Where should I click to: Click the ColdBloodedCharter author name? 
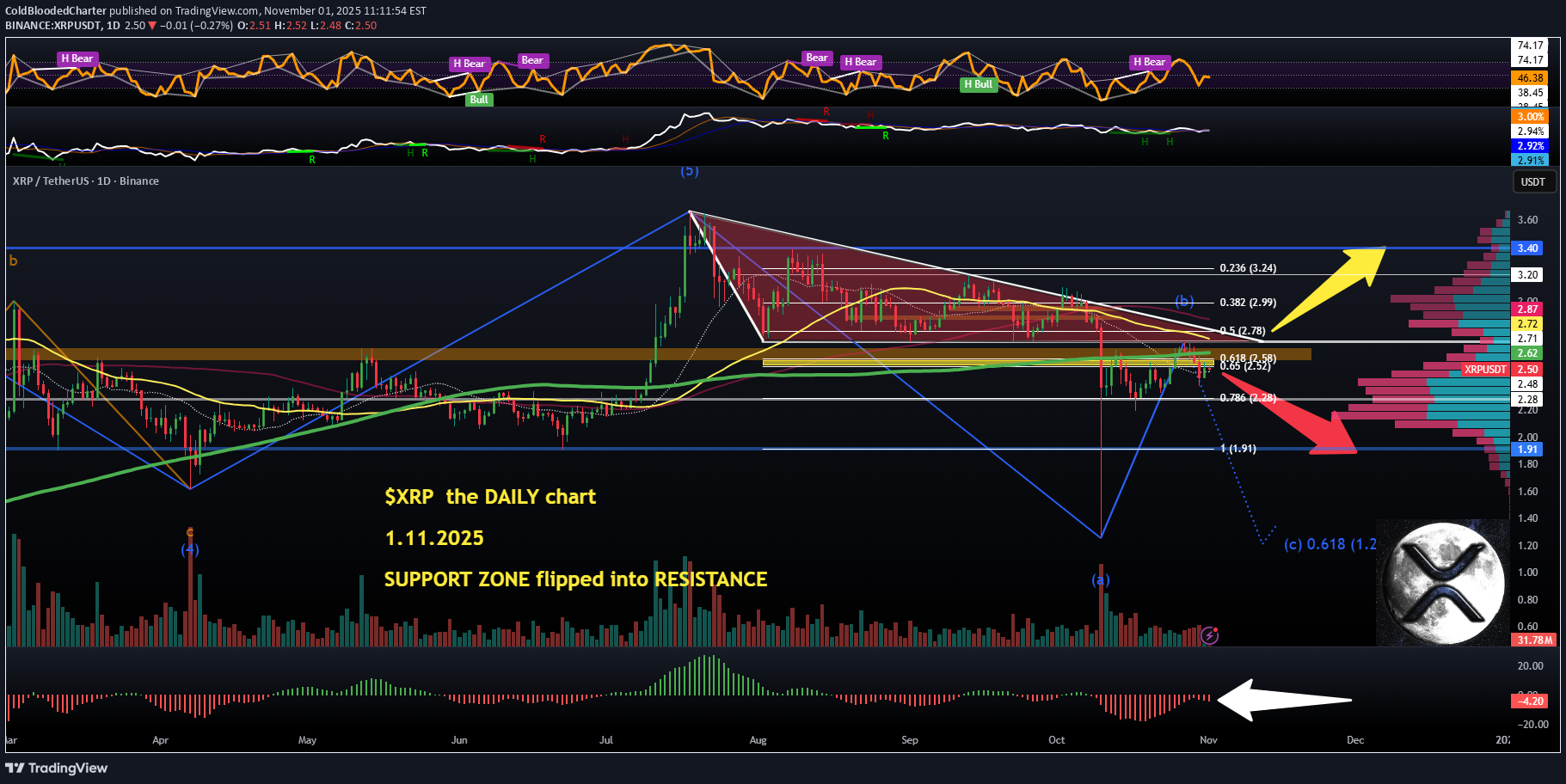pyautogui.click(x=56, y=11)
